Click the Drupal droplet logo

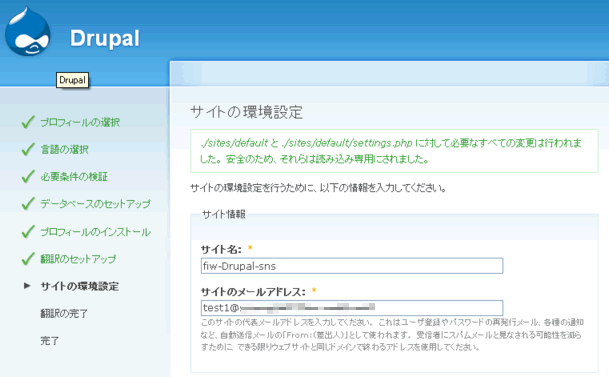coord(28,31)
